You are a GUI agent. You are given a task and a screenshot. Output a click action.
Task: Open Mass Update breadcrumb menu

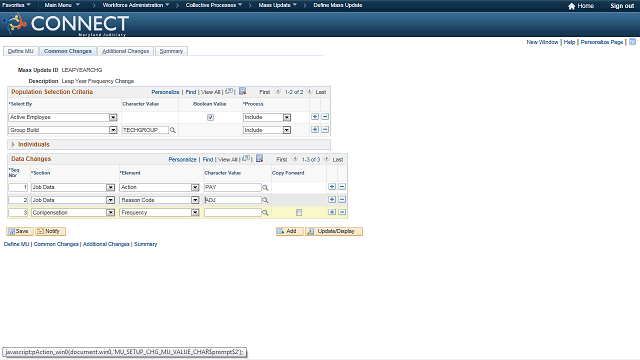[278, 5]
